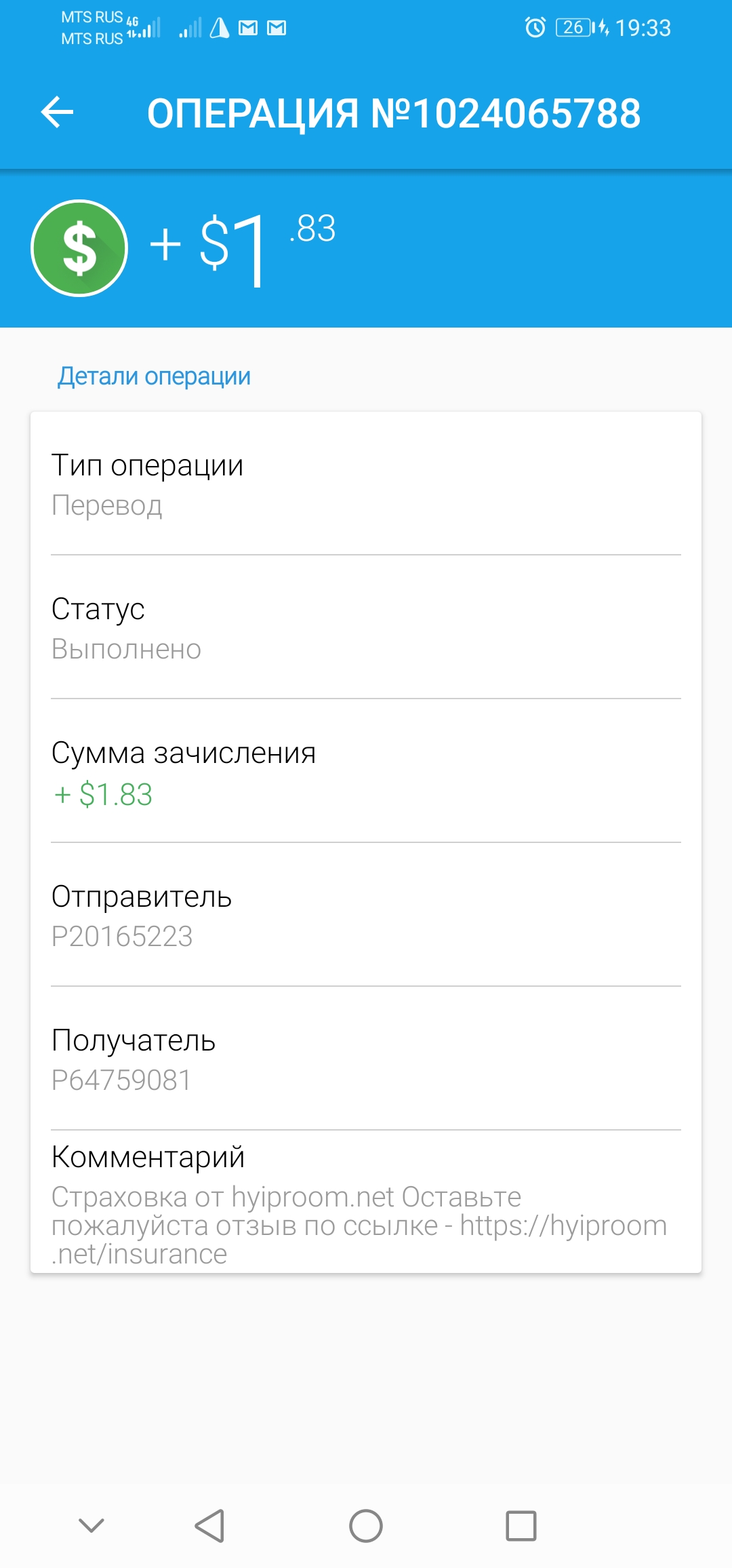Tap the back arrow in header
Viewport: 732px width, 1568px height.
click(58, 112)
